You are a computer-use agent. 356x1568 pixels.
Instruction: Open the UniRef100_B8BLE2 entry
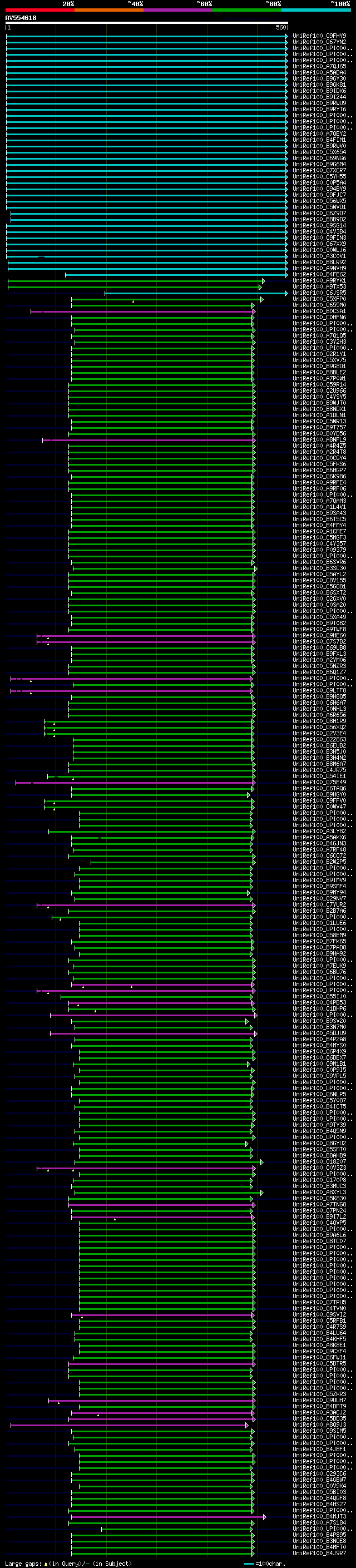[319, 373]
